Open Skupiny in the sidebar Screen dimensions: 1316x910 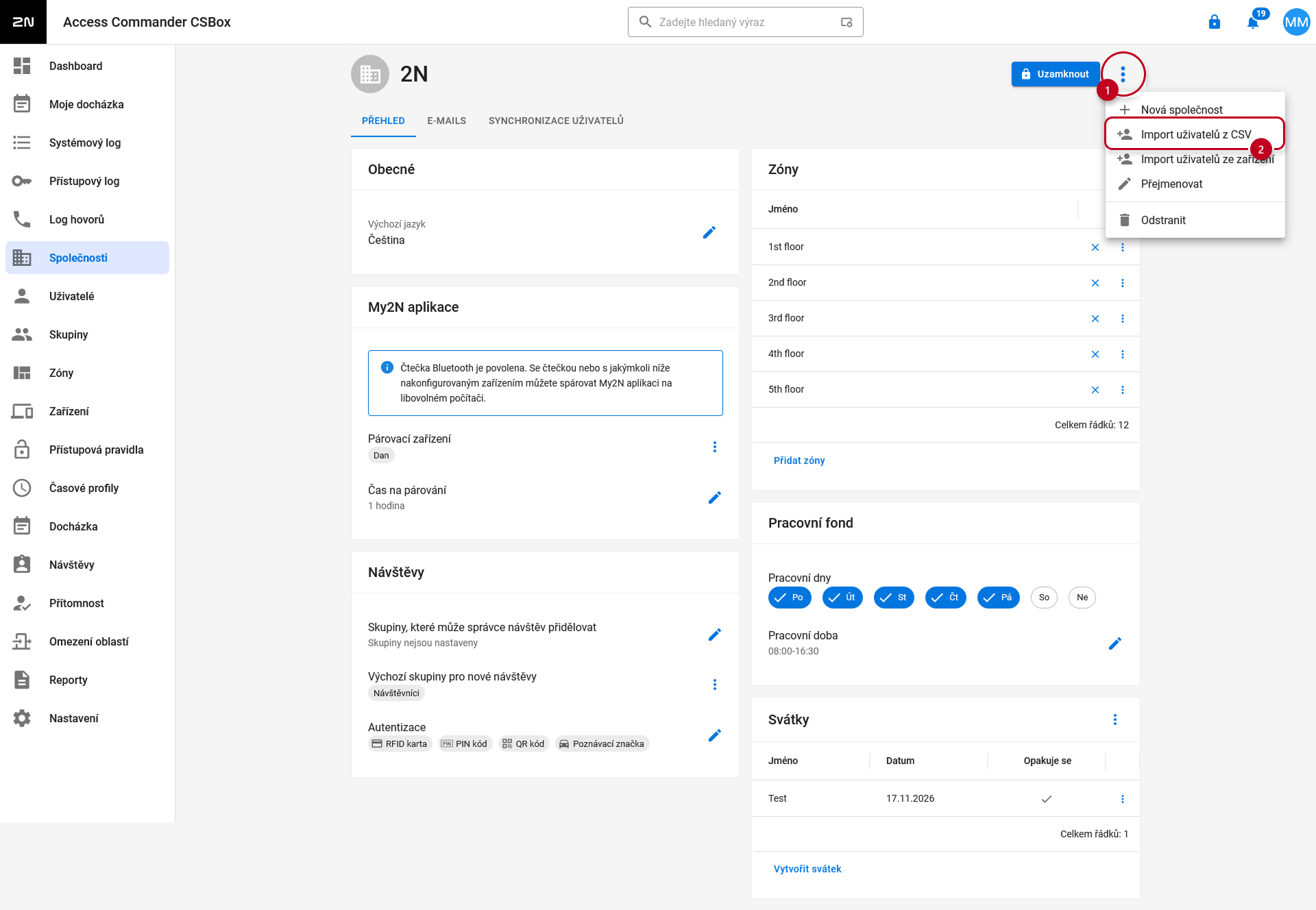pyautogui.click(x=87, y=334)
